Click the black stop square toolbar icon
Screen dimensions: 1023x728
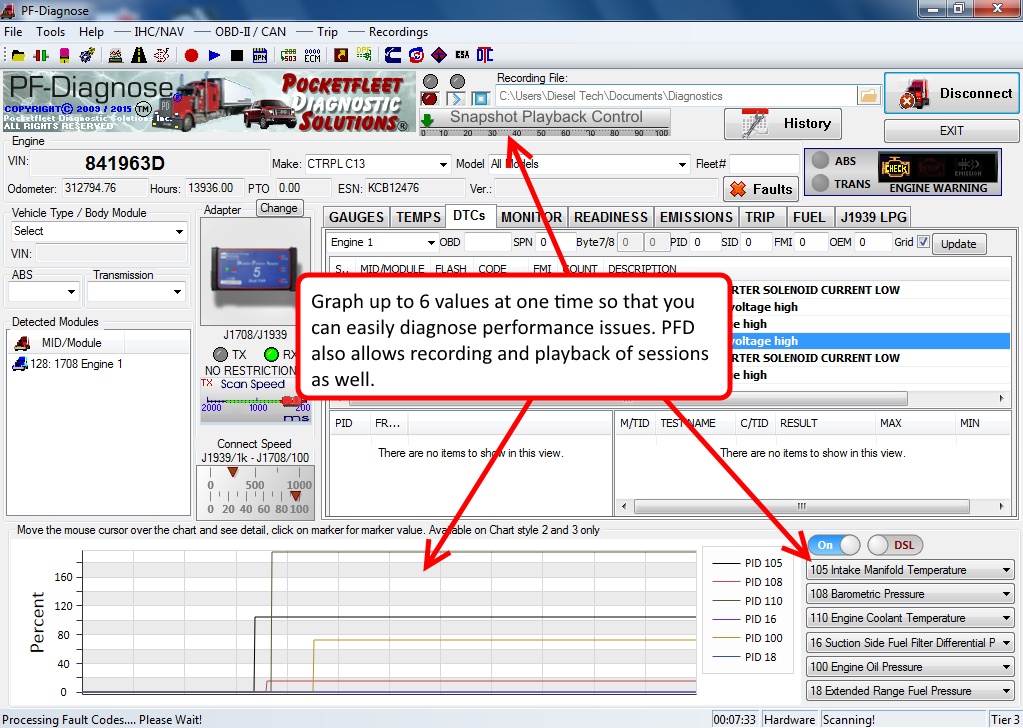[237, 56]
